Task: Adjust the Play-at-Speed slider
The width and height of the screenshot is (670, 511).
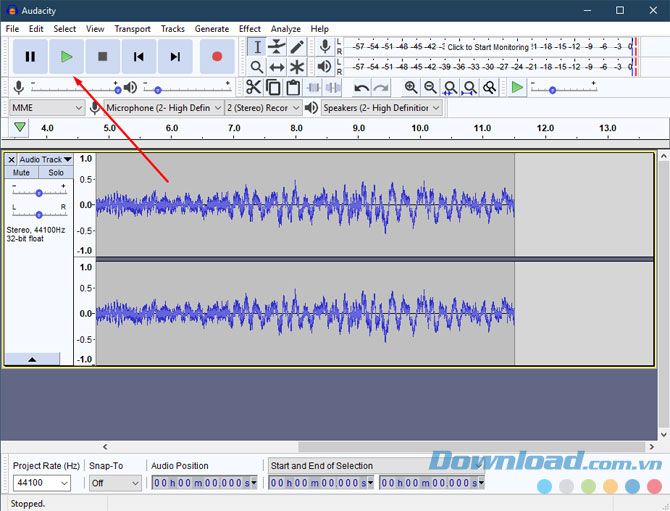Action: 563,89
